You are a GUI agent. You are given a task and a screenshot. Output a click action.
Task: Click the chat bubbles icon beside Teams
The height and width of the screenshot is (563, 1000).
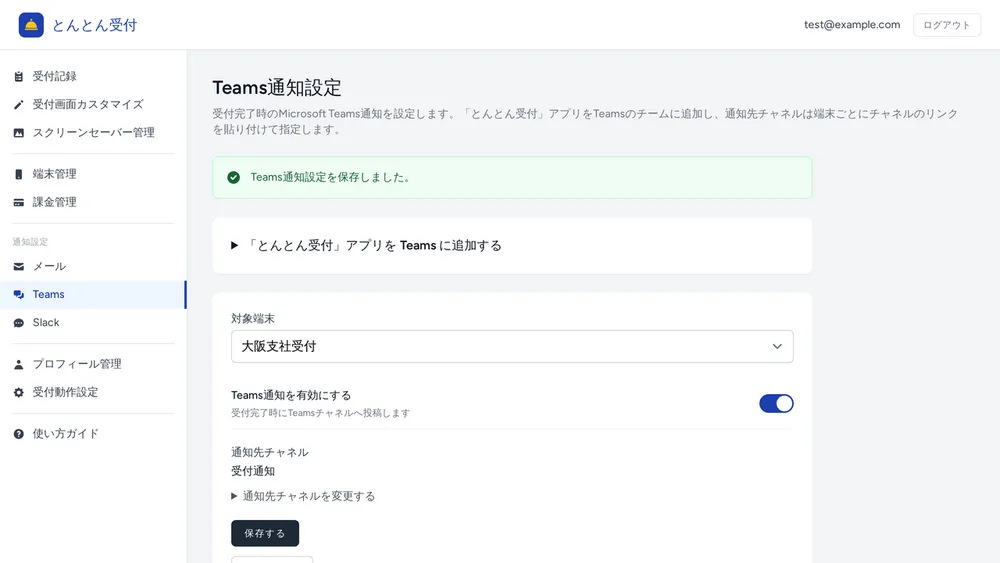(18, 295)
